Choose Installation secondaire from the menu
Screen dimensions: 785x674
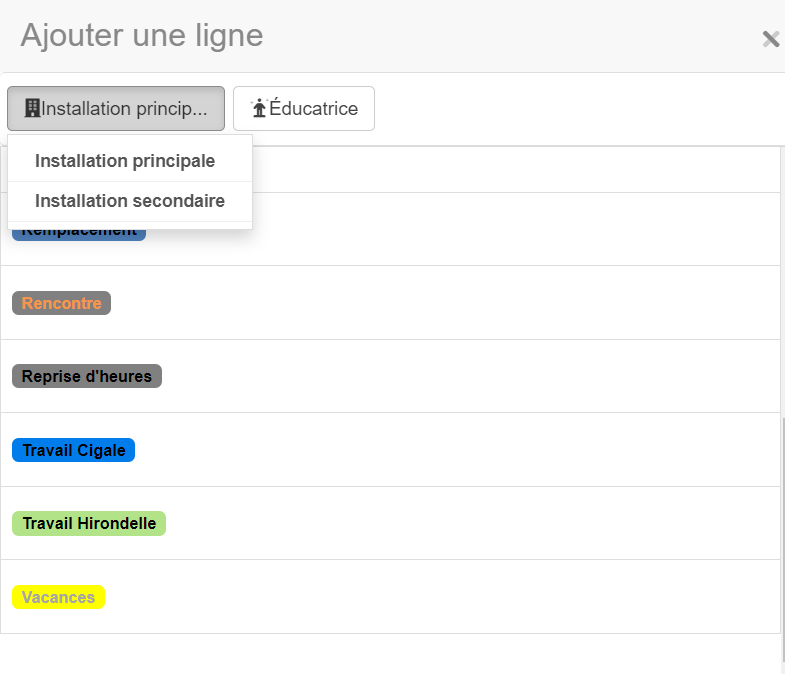(x=130, y=201)
